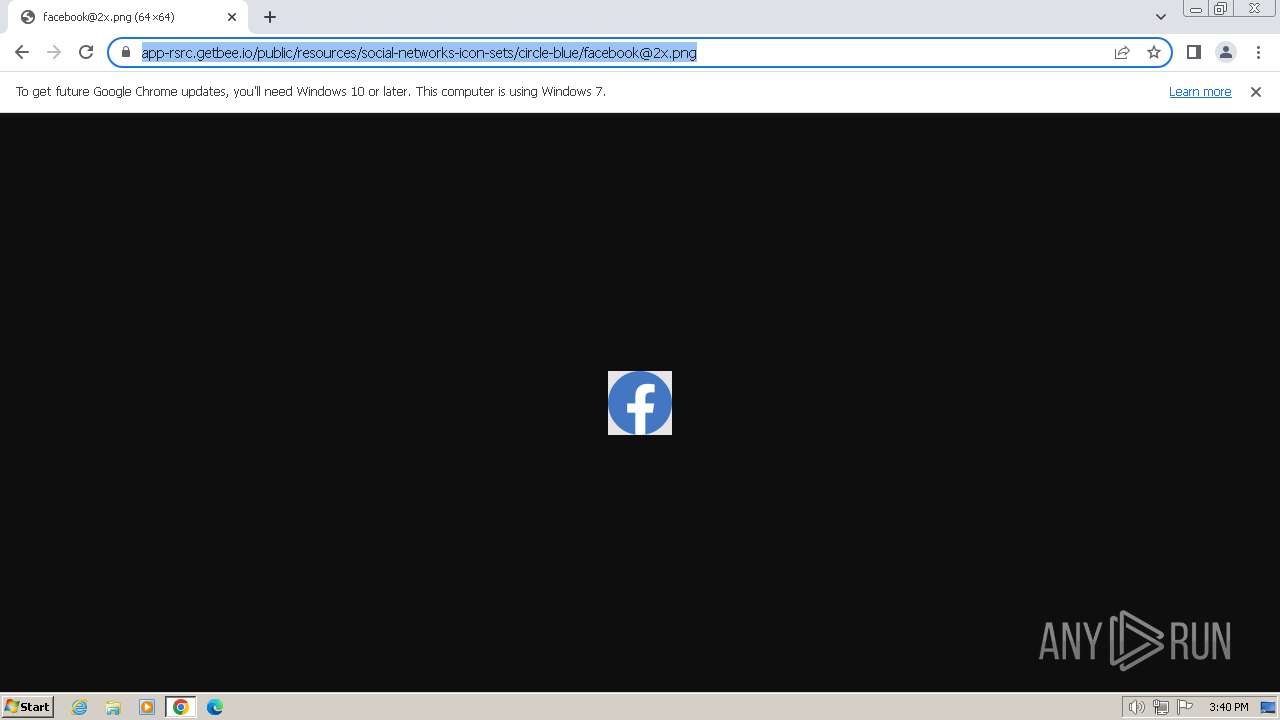Switch to Chrome in taskbar
Viewport: 1280px width, 720px height.
coord(181,707)
